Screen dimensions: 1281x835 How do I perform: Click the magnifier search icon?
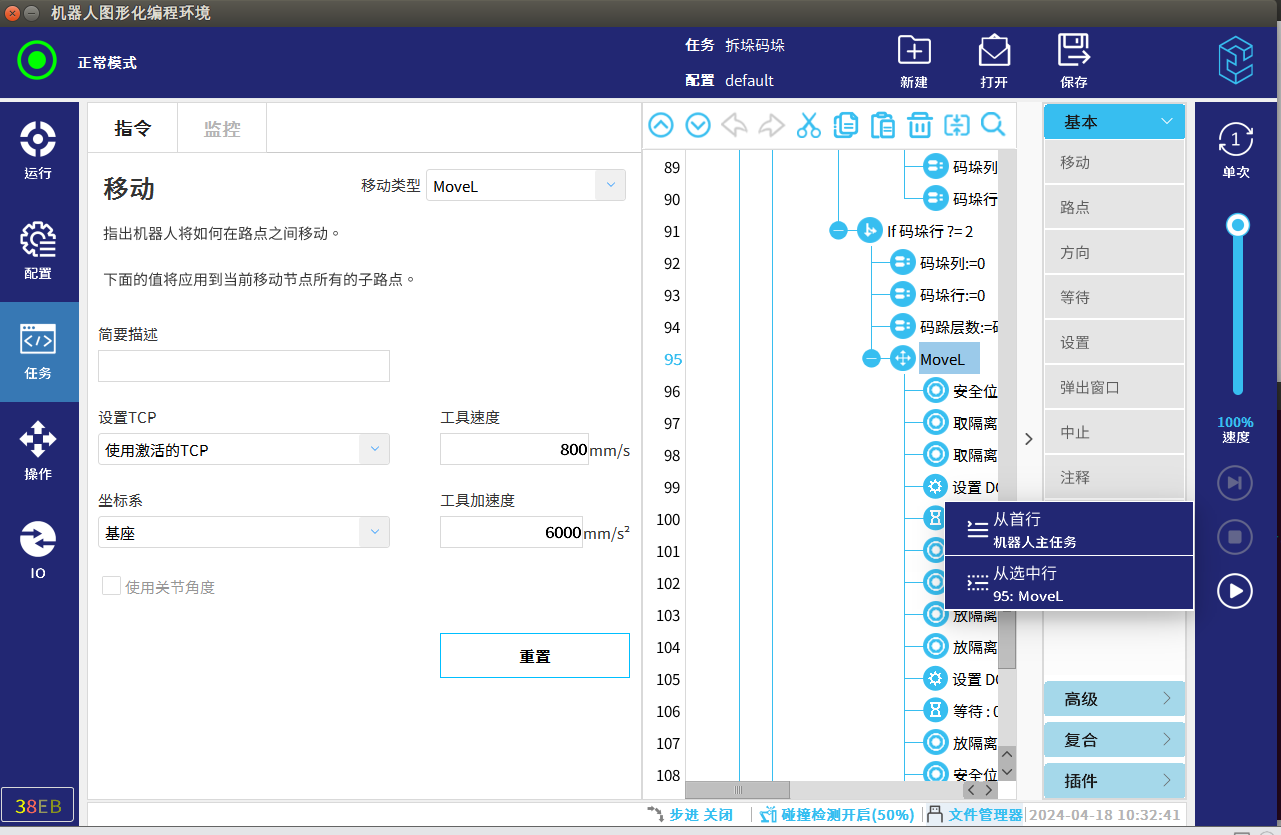(x=993, y=125)
